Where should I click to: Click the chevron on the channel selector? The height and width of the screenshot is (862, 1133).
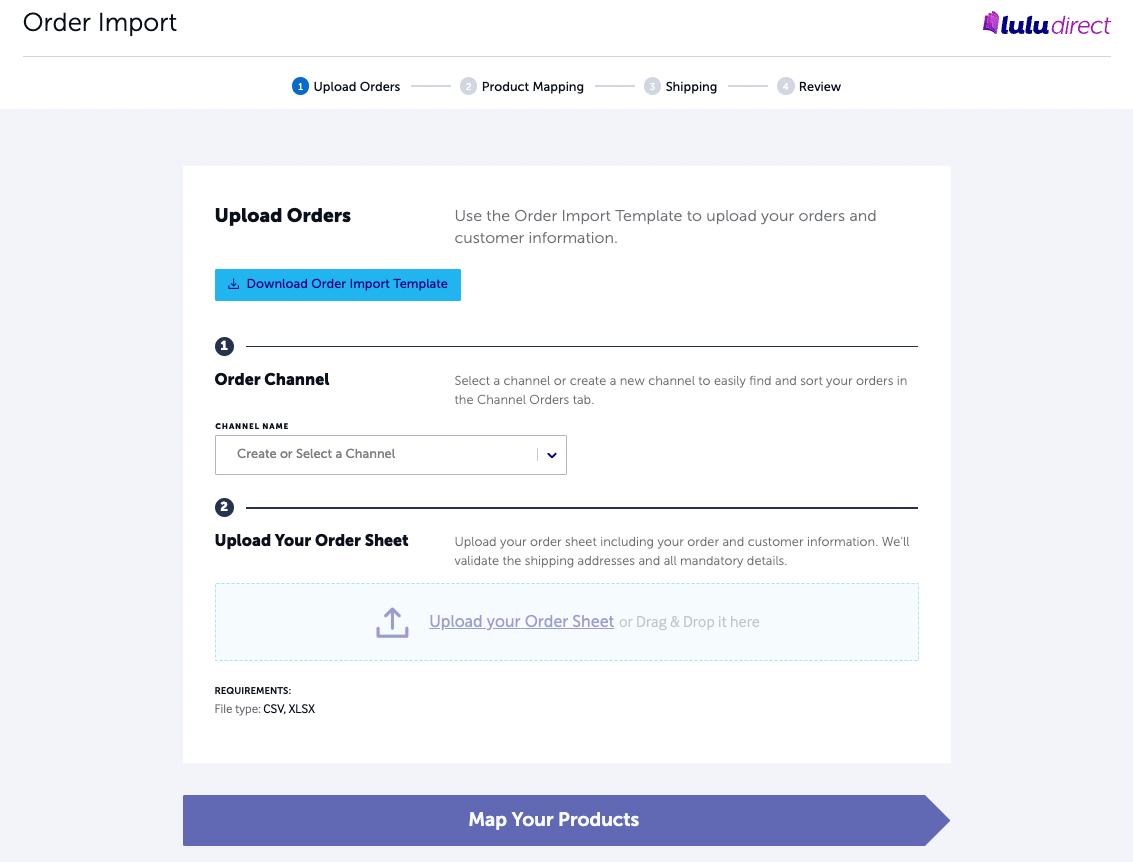pos(551,454)
